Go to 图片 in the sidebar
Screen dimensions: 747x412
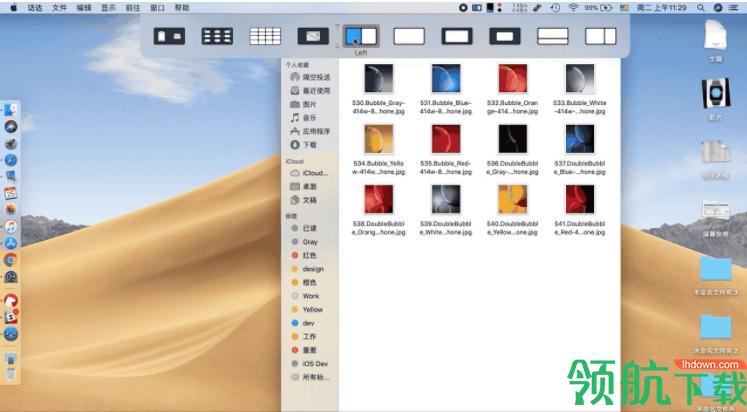pyautogui.click(x=304, y=104)
